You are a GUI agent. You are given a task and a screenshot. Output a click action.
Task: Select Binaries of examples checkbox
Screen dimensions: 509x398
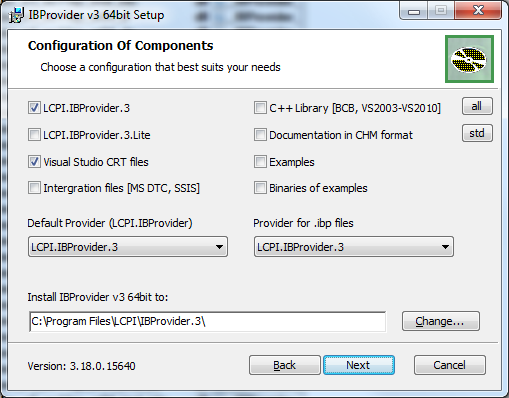[x=260, y=188]
